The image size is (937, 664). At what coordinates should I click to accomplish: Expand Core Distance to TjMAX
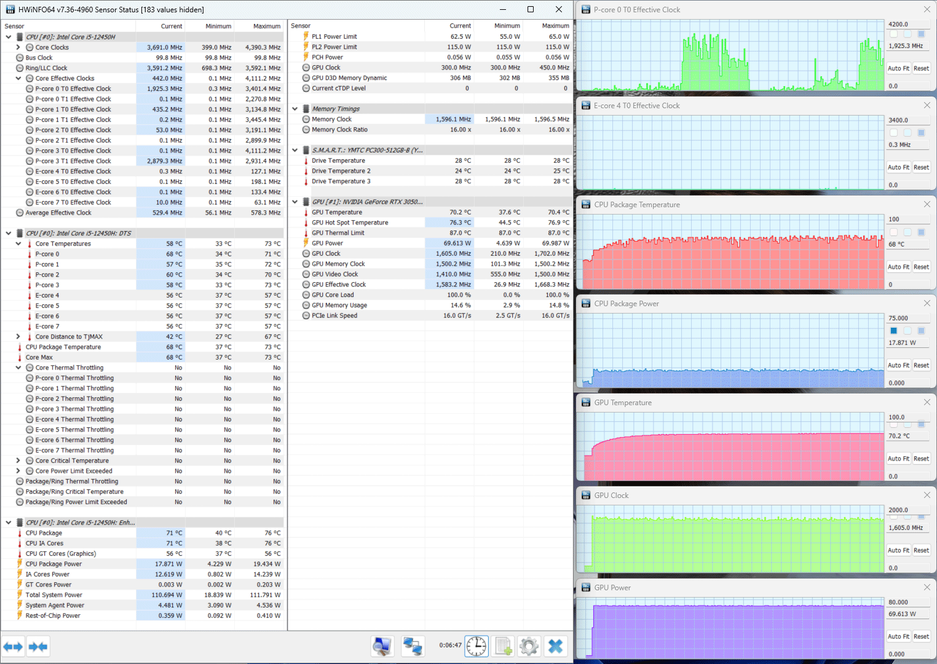point(19,336)
